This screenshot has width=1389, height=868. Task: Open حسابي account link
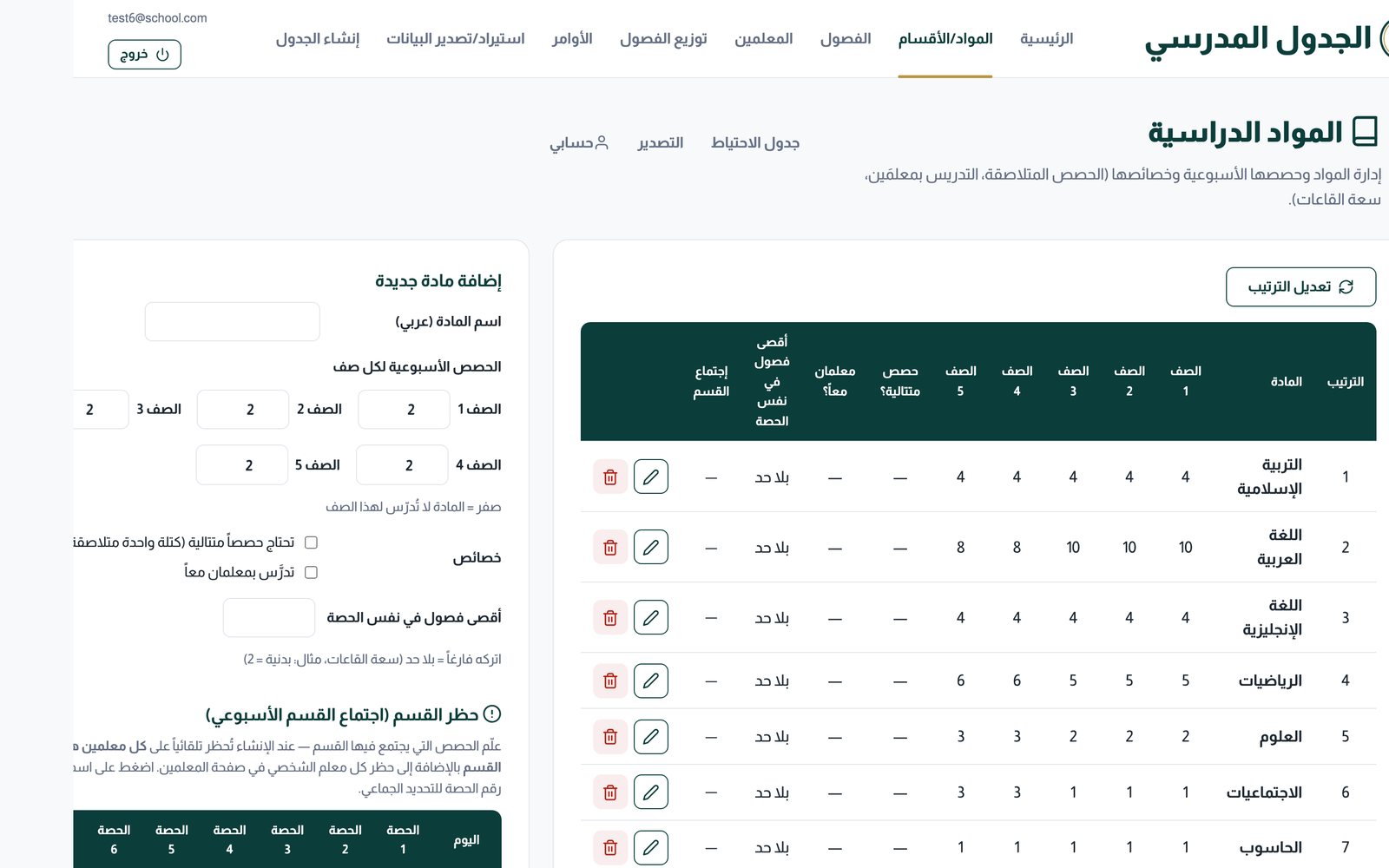tap(579, 142)
